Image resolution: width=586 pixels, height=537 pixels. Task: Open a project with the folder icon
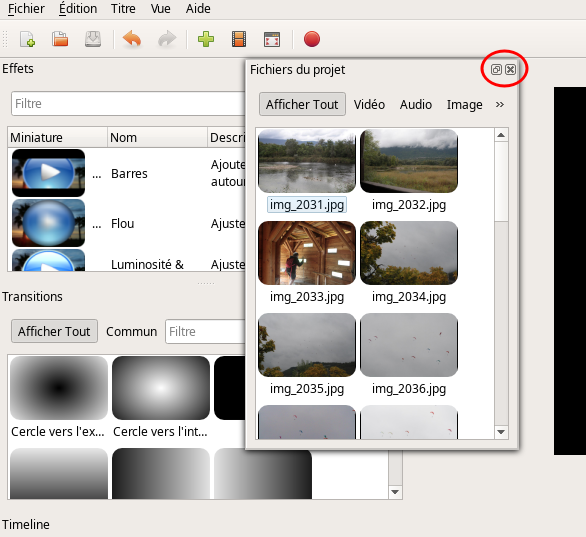coord(60,39)
